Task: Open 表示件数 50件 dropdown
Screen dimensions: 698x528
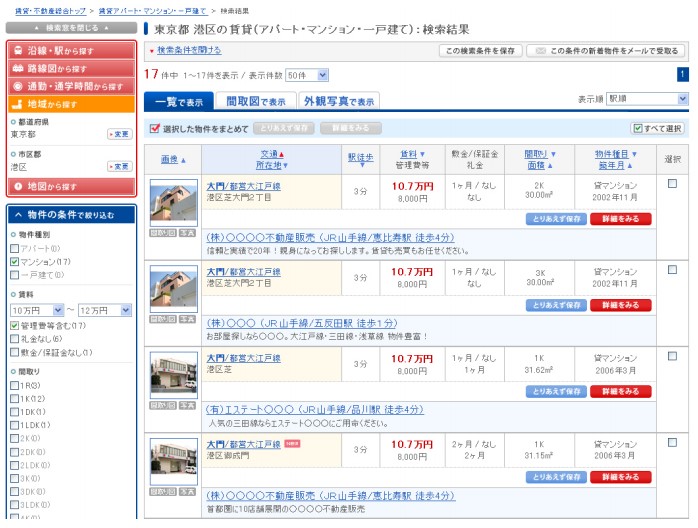Action: pos(307,75)
